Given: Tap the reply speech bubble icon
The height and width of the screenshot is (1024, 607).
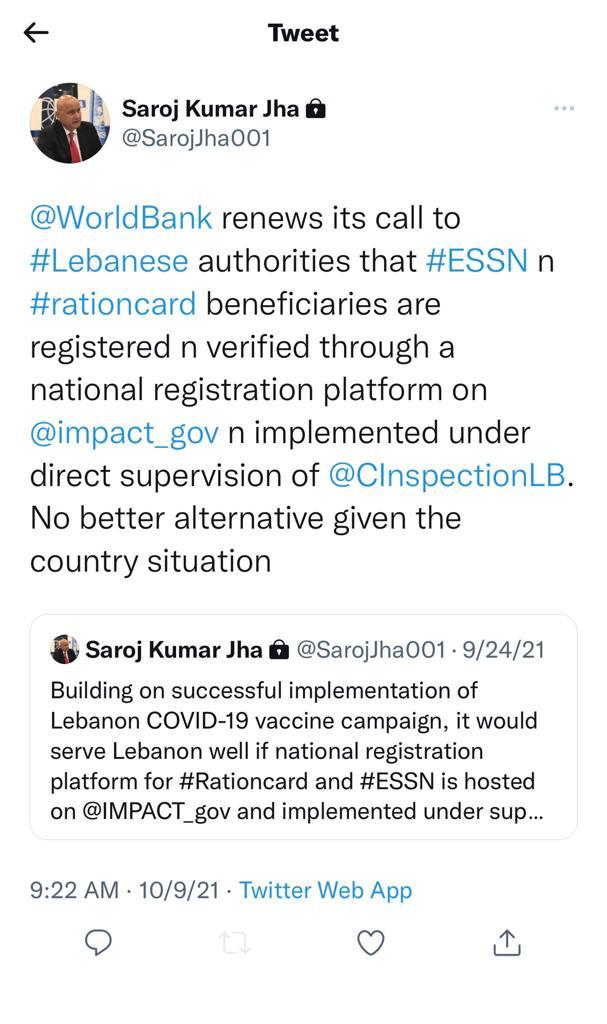Looking at the screenshot, I should pos(99,943).
